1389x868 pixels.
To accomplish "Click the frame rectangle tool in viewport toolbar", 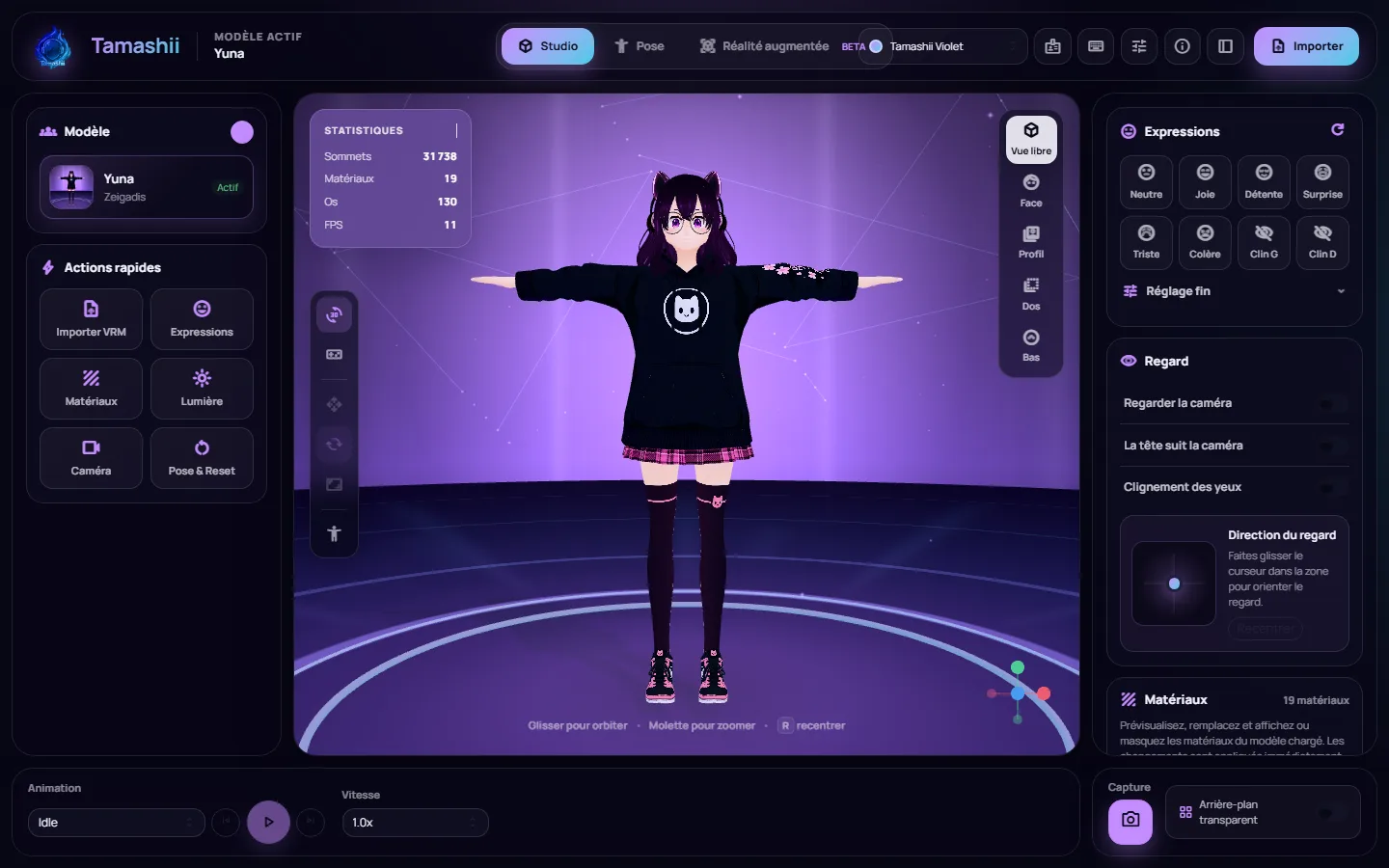I will point(335,484).
